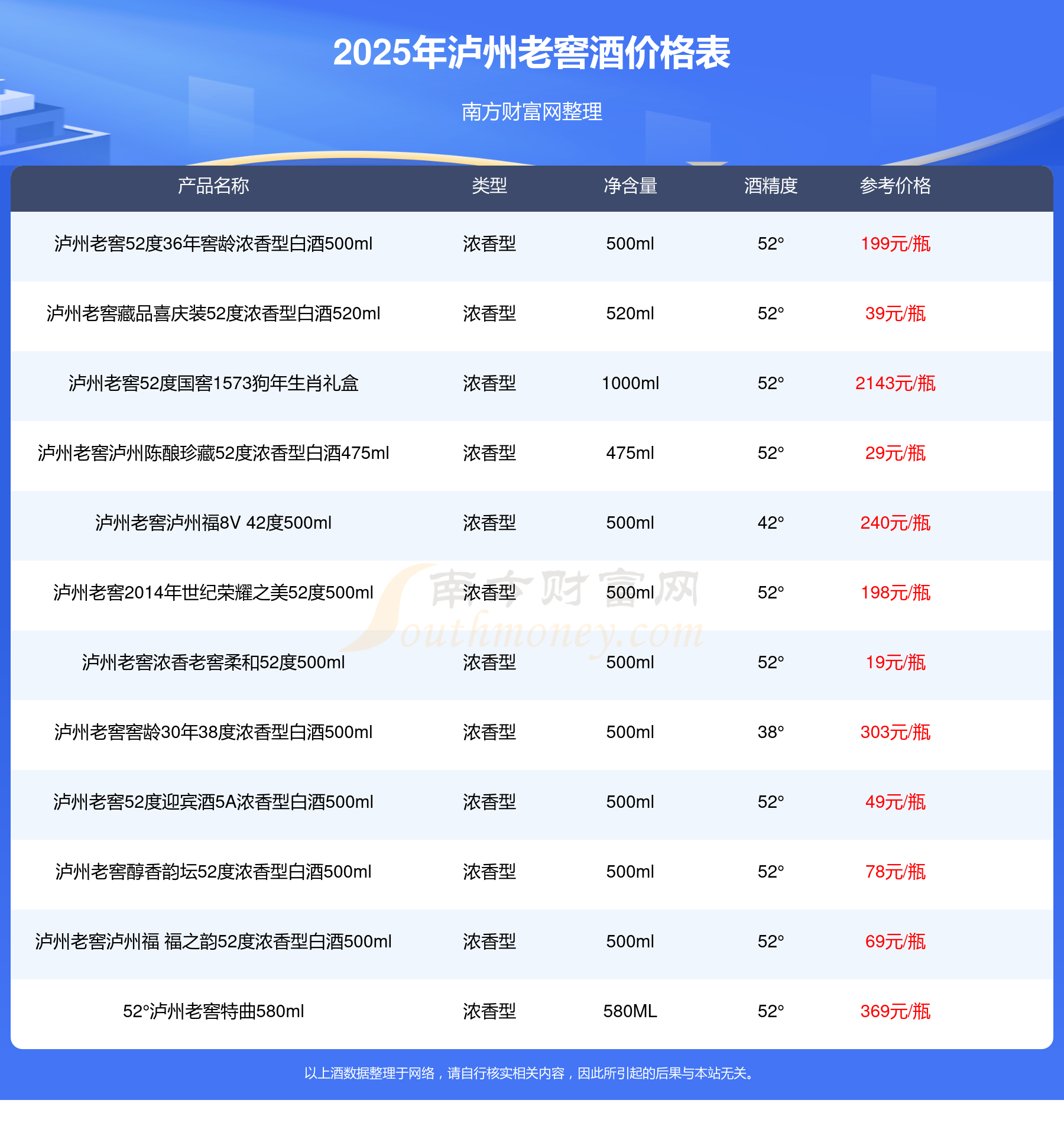Click the 69元/瓶 price

(896, 941)
